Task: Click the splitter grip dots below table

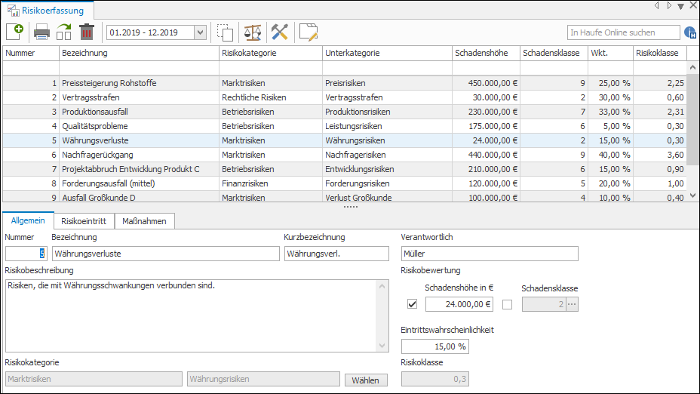Action: [x=350, y=207]
